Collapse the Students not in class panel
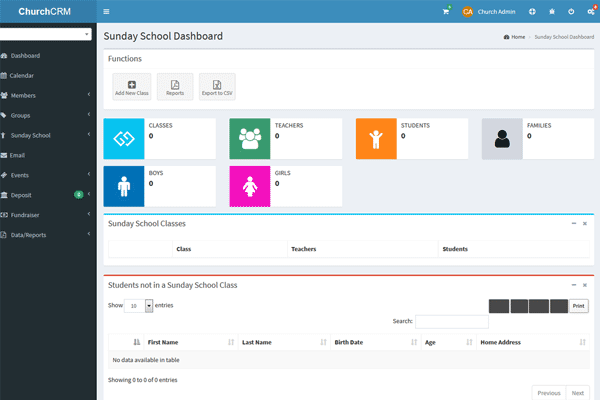Viewport: 600px width, 400px height. [573, 285]
